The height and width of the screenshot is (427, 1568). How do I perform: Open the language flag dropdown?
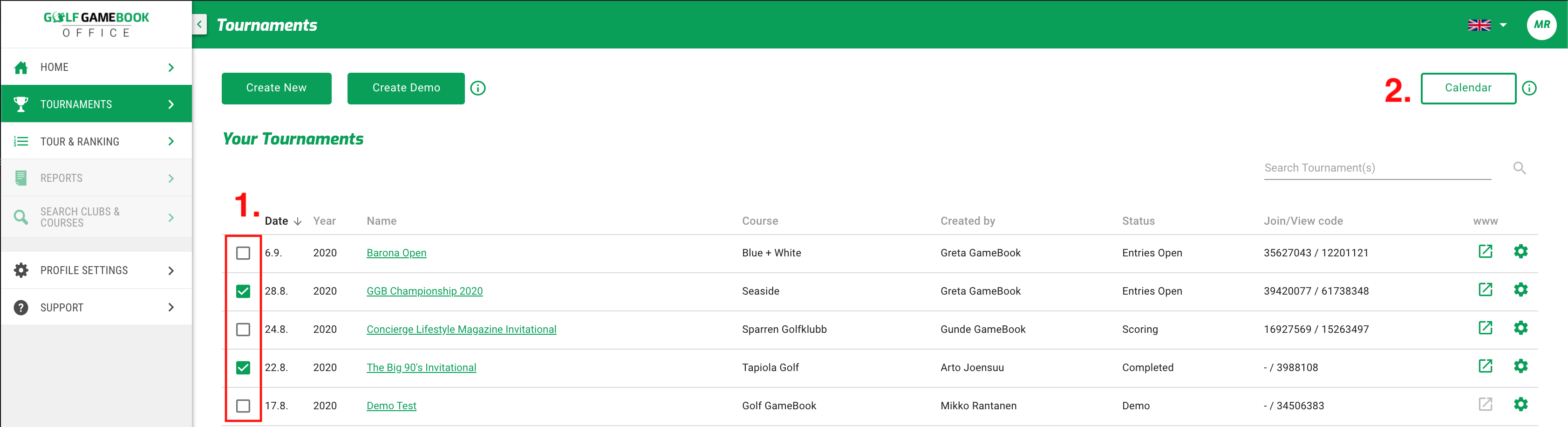point(1487,25)
